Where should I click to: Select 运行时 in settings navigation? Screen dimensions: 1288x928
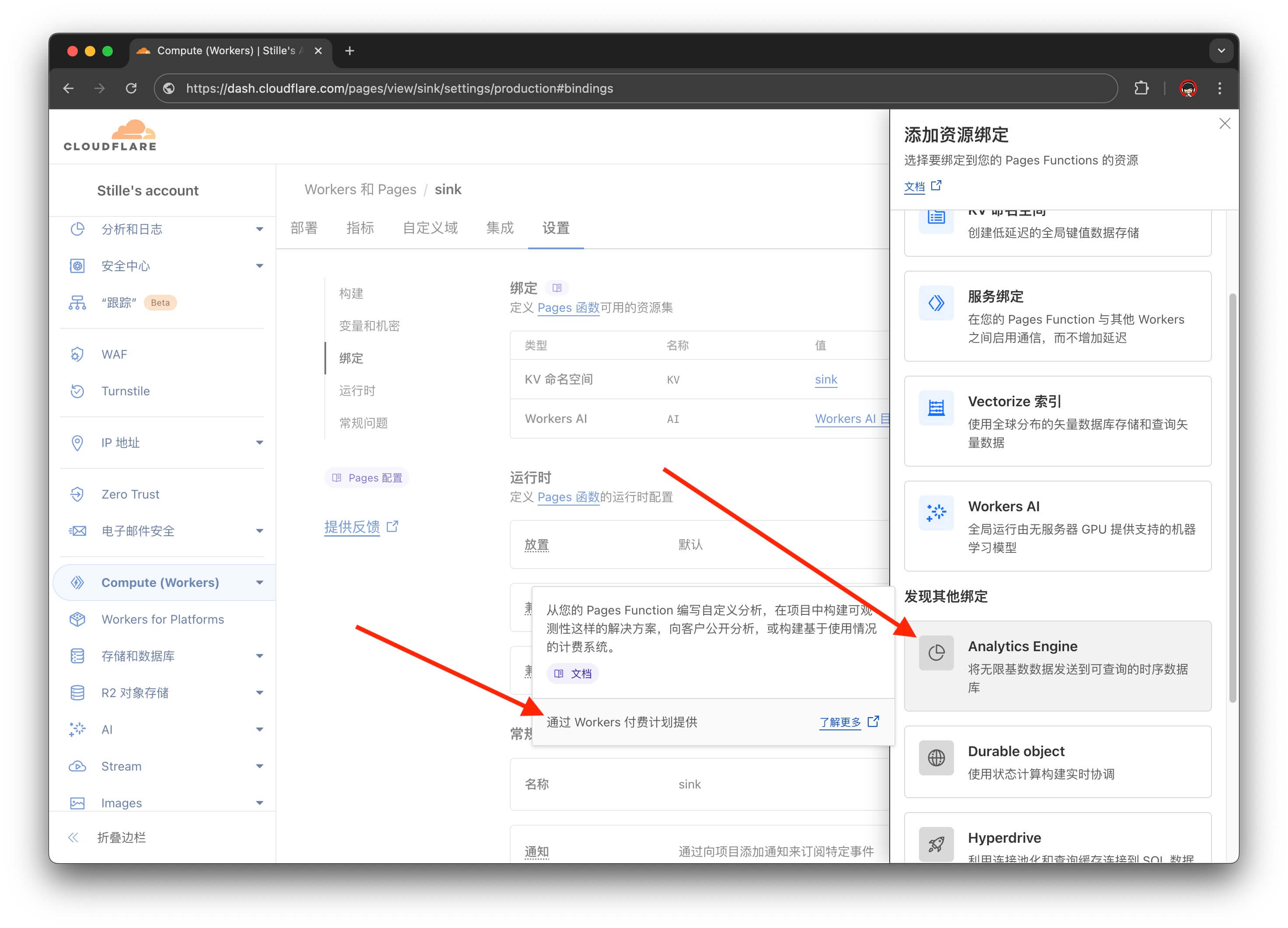pos(357,391)
